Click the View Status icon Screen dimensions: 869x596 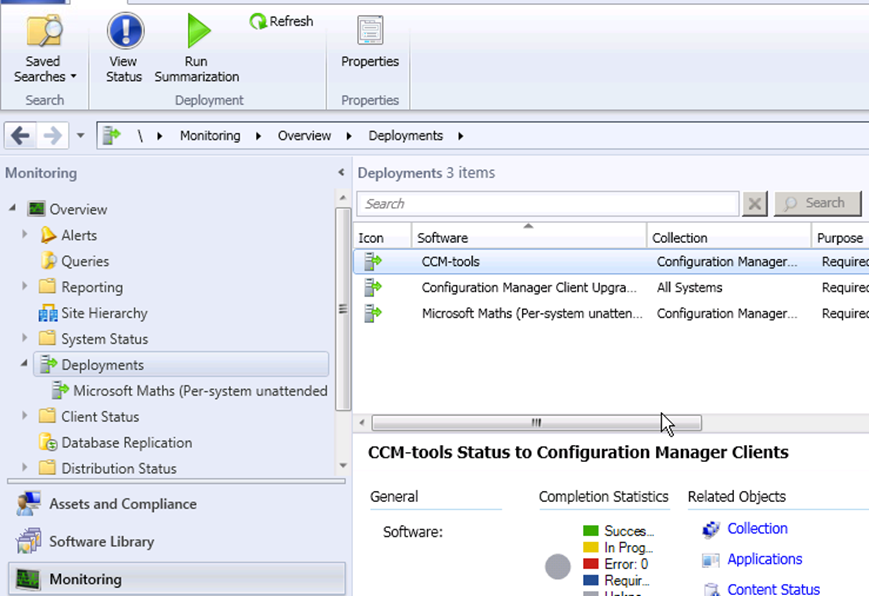(125, 30)
